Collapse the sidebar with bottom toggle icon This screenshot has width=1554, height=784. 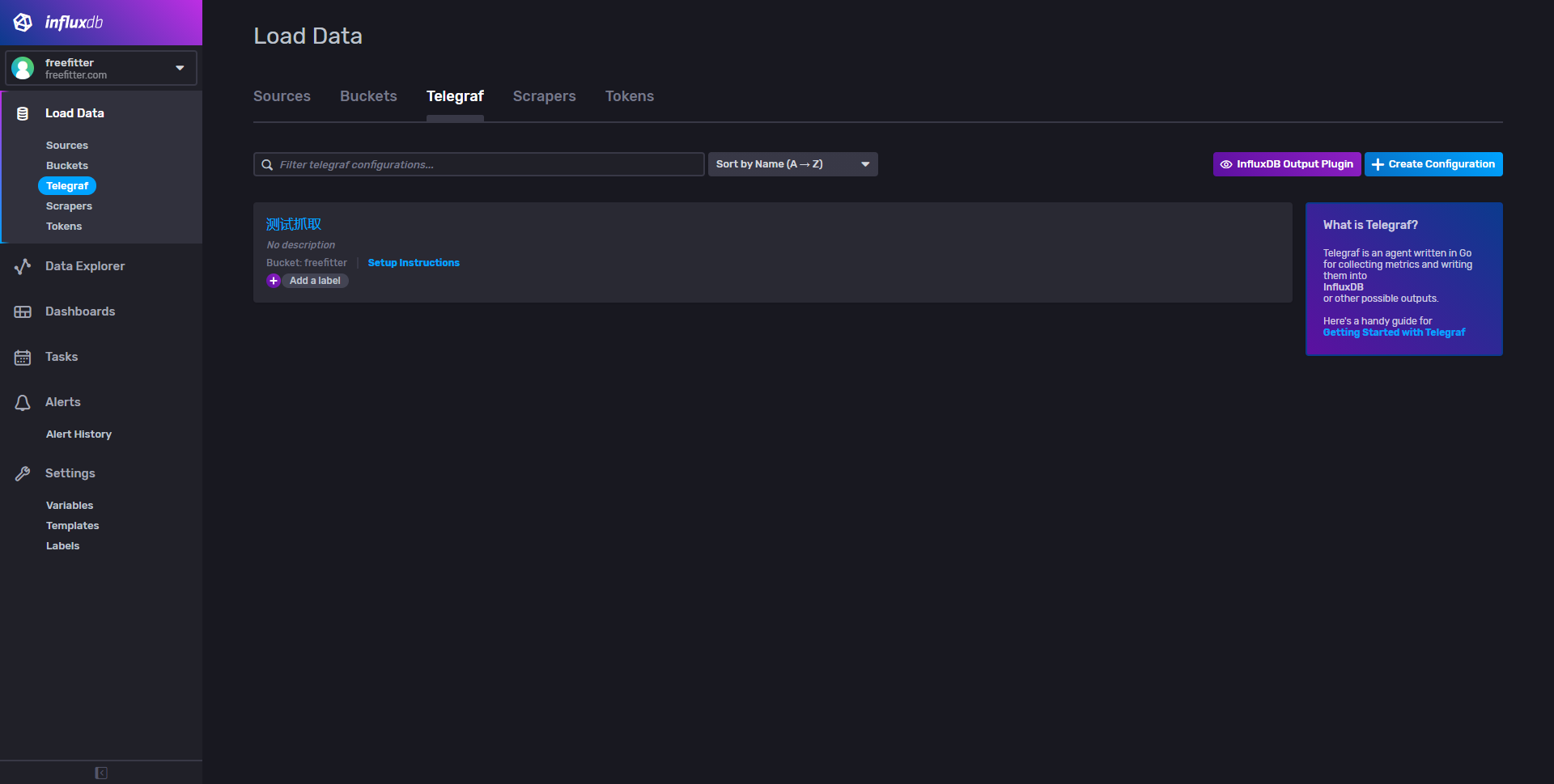[x=101, y=773]
